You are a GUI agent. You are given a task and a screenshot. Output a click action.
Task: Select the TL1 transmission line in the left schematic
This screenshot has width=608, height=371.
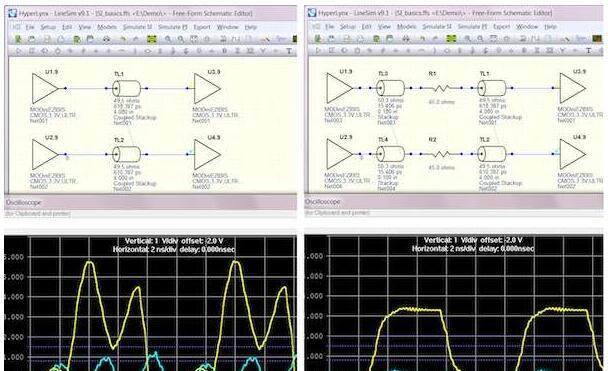[126, 88]
